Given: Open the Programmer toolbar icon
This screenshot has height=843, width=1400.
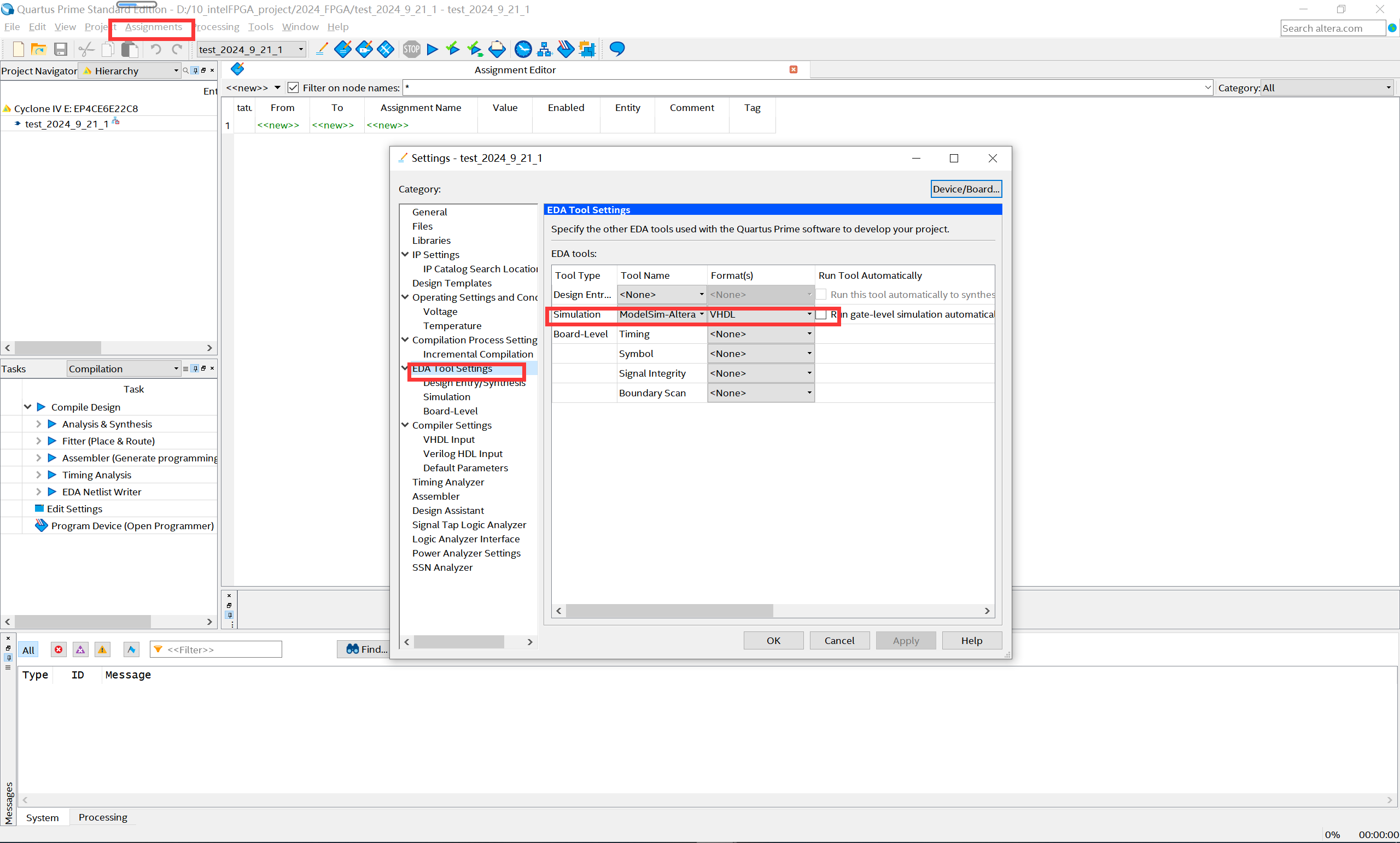Looking at the screenshot, I should point(565,49).
